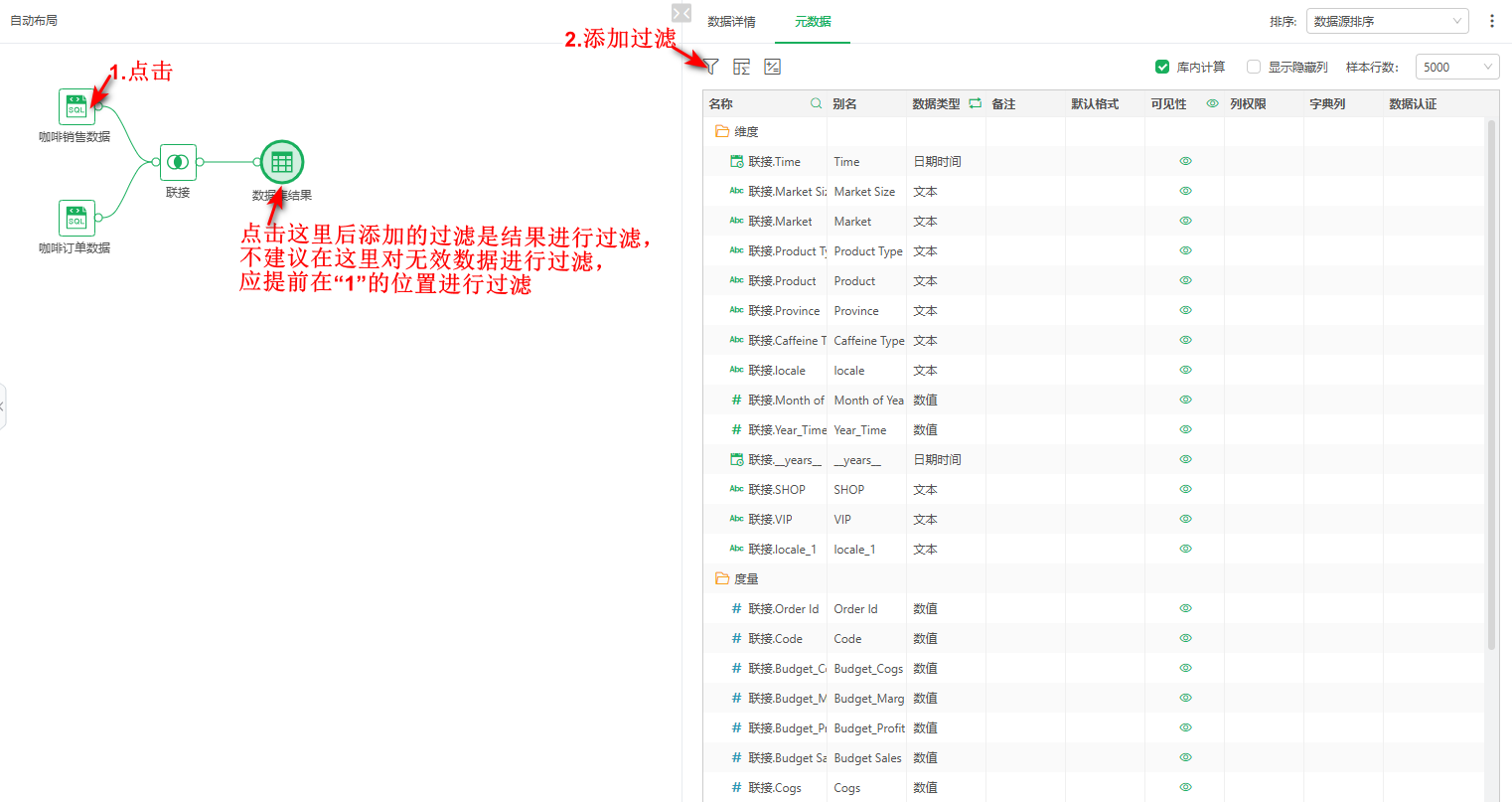1512x802 pixels.
Task: Toggle visibility of Product Type field
Action: pyautogui.click(x=1185, y=250)
